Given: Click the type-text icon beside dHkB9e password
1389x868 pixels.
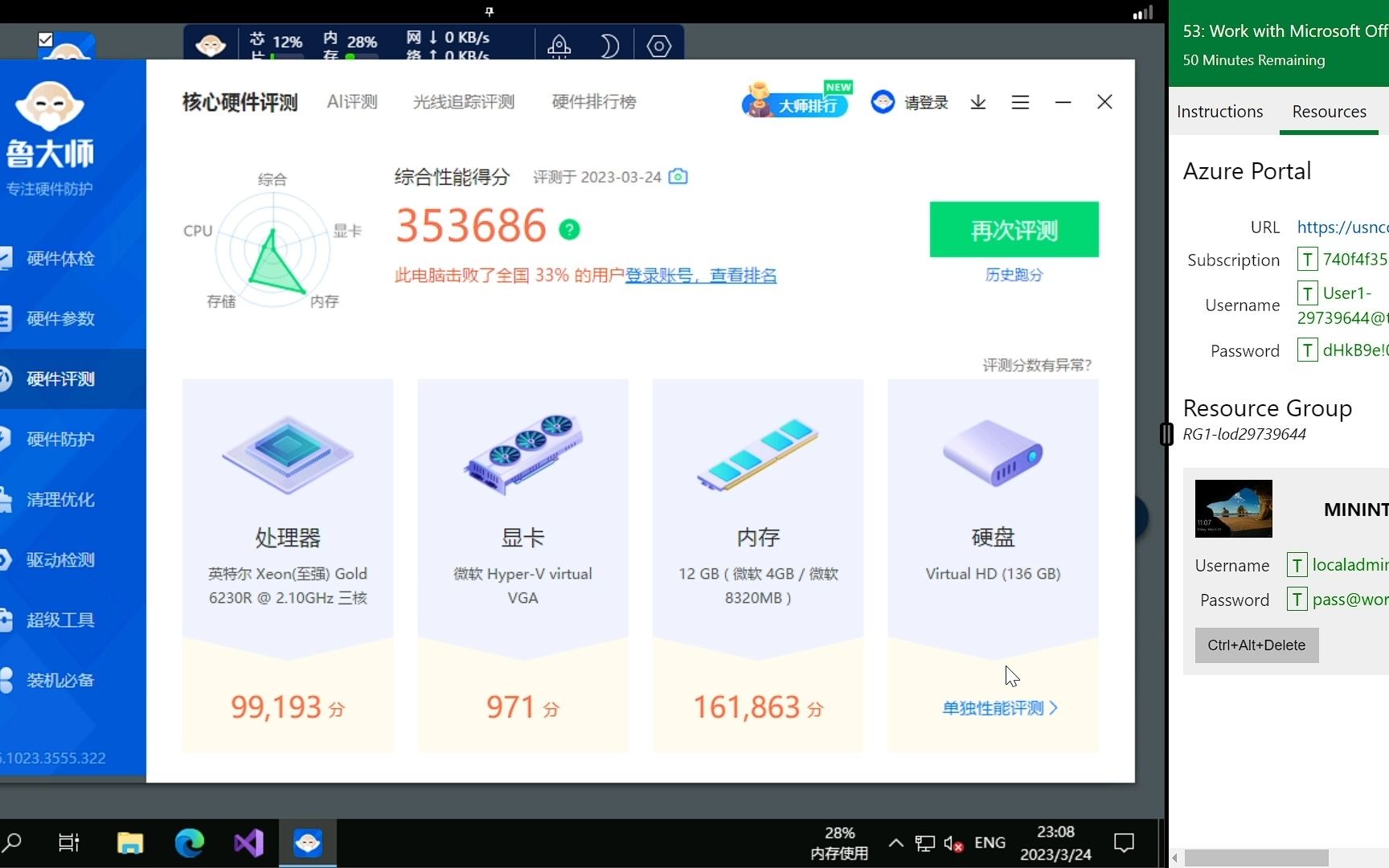Looking at the screenshot, I should (x=1307, y=350).
